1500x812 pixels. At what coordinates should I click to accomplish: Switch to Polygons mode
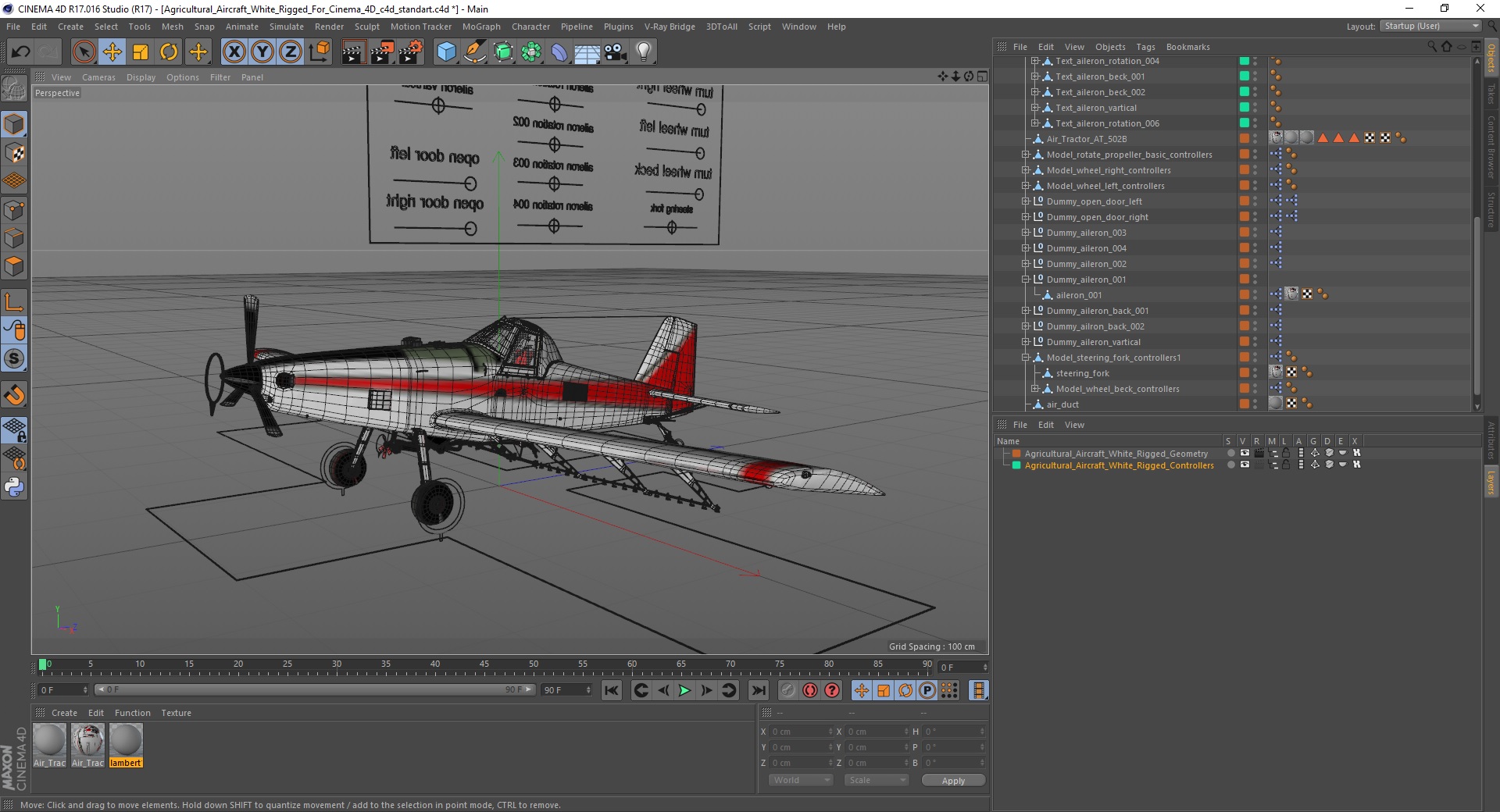click(x=14, y=266)
